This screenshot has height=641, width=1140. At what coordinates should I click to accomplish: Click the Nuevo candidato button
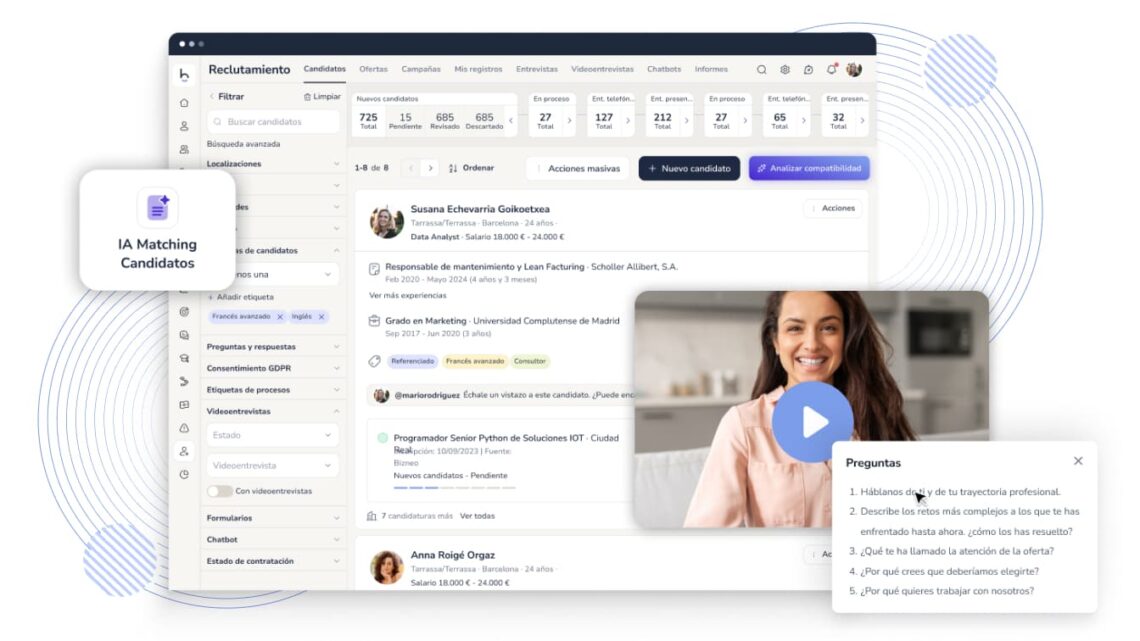coord(689,168)
